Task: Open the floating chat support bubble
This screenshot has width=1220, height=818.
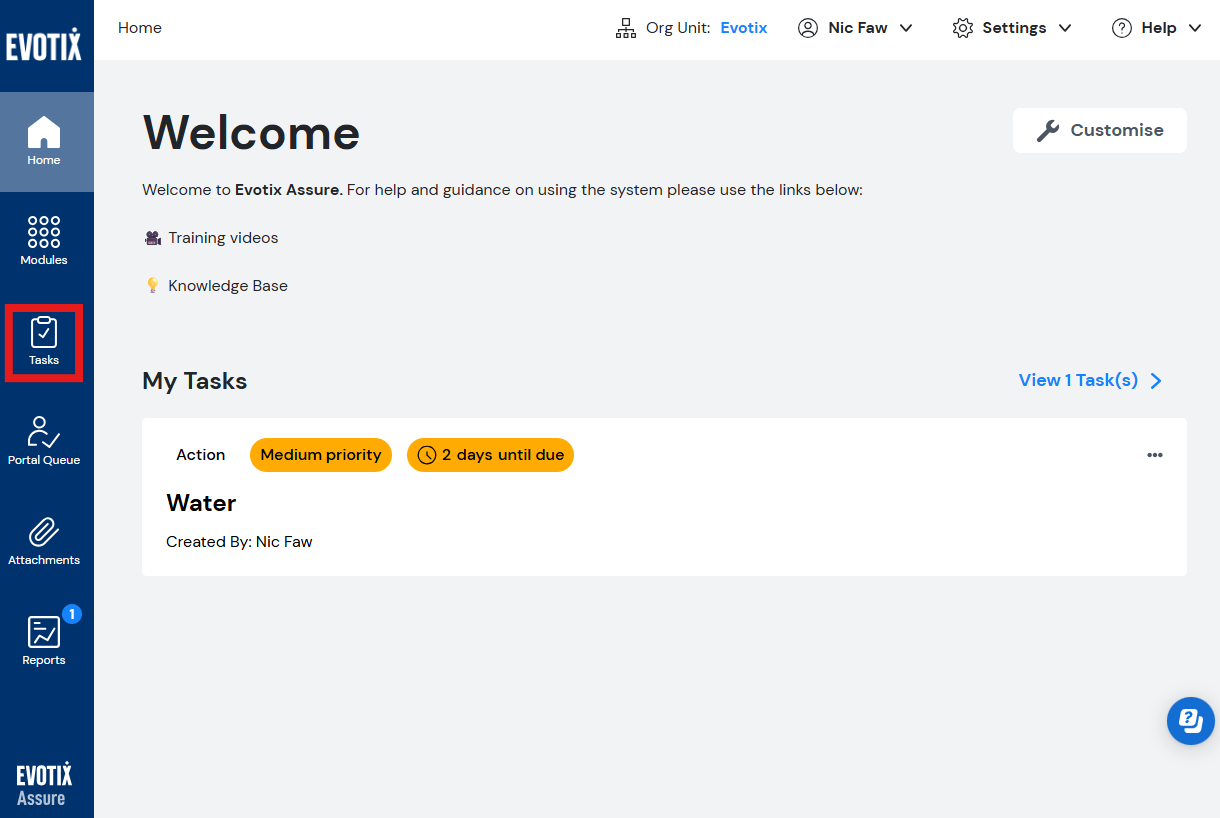Action: point(1191,721)
